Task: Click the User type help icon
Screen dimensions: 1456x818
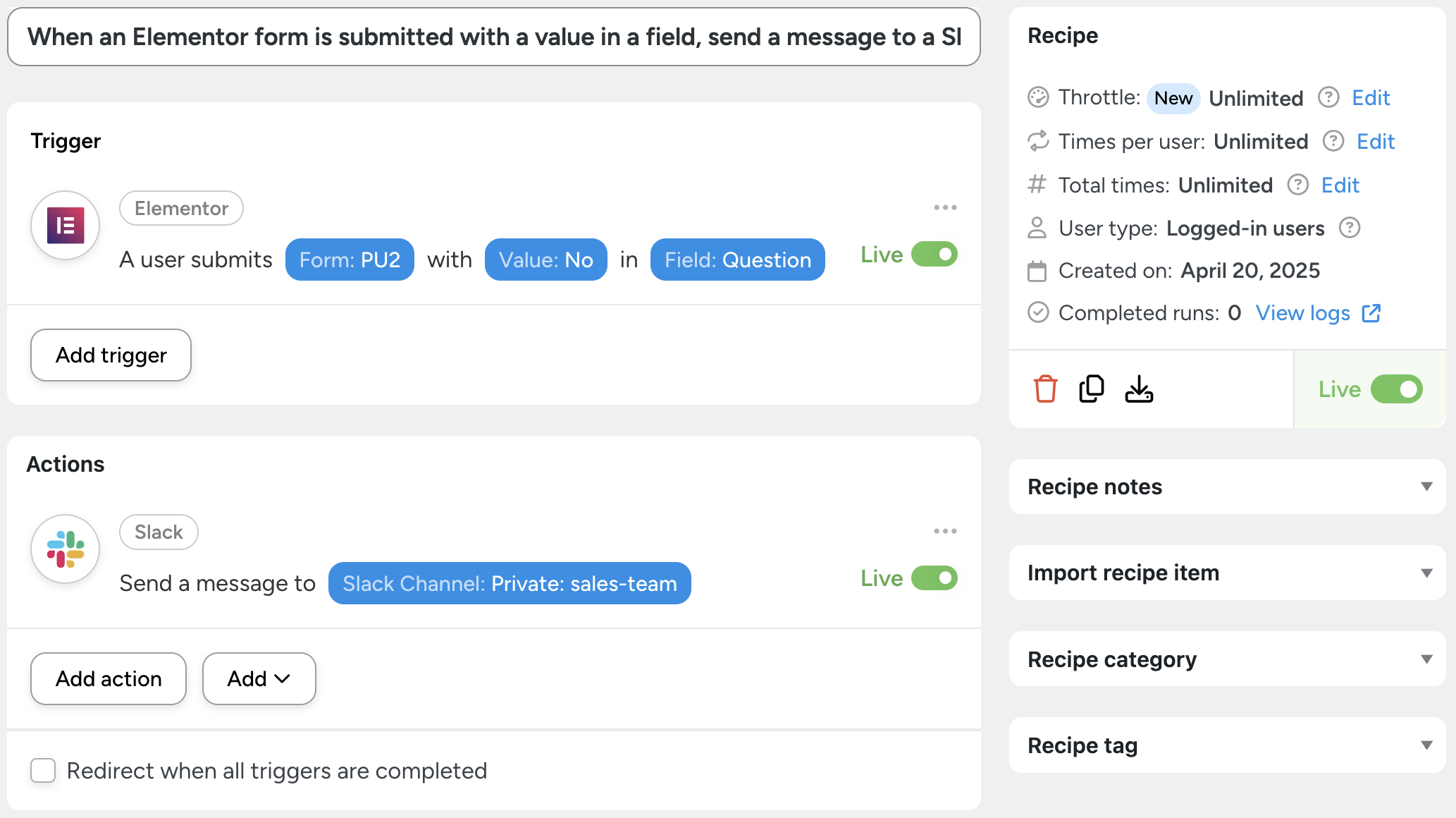Action: coord(1350,228)
